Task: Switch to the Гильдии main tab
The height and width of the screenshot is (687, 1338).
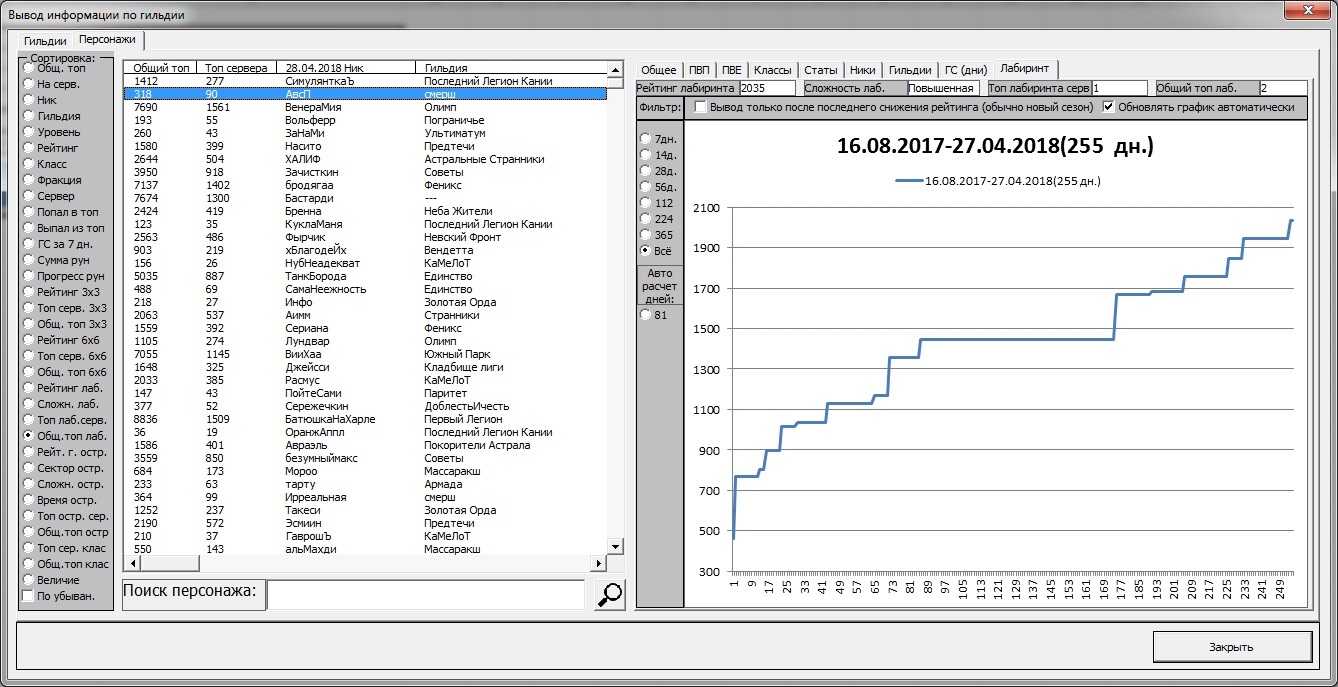Action: 45,41
